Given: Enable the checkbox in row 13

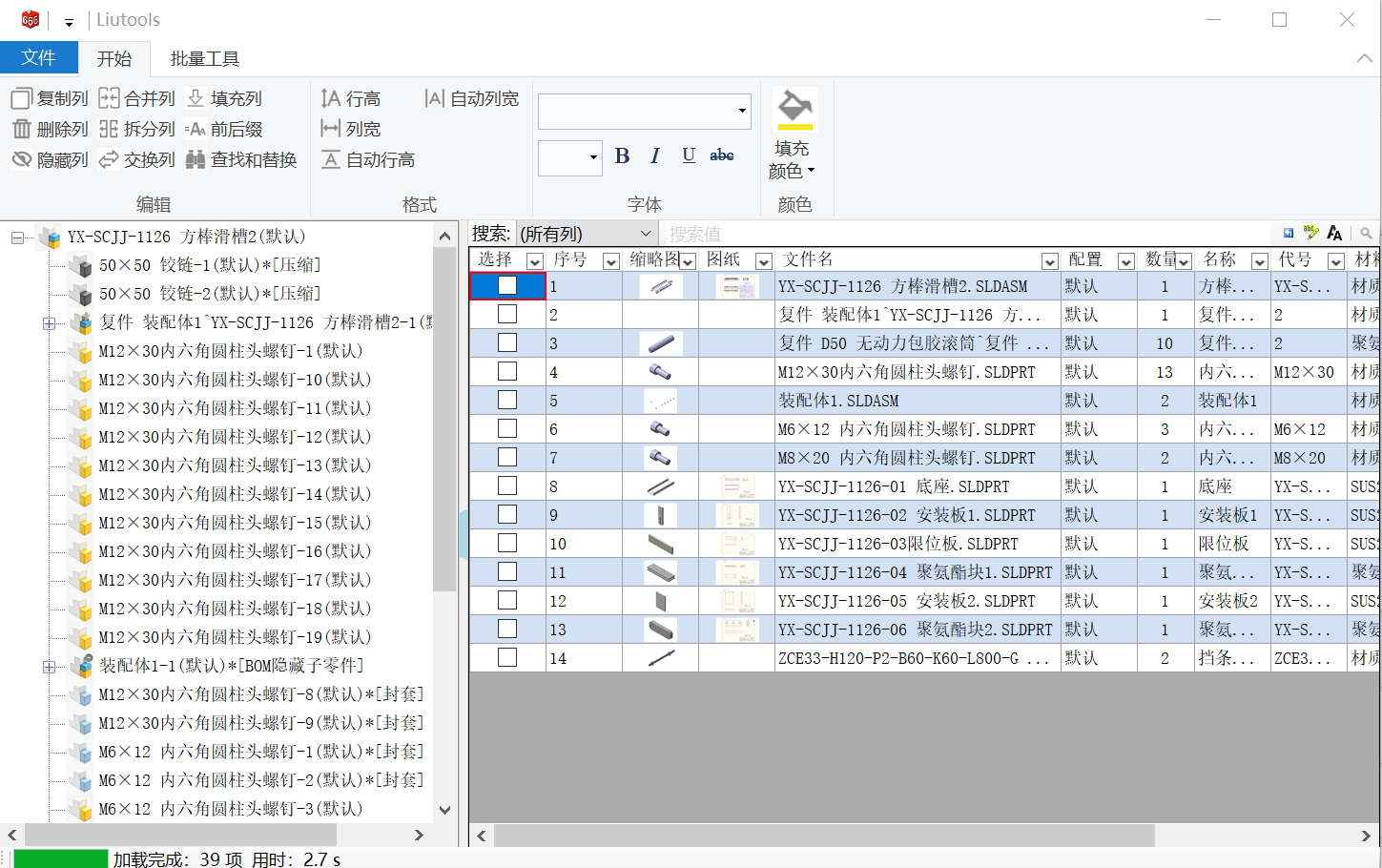Looking at the screenshot, I should coord(507,629).
